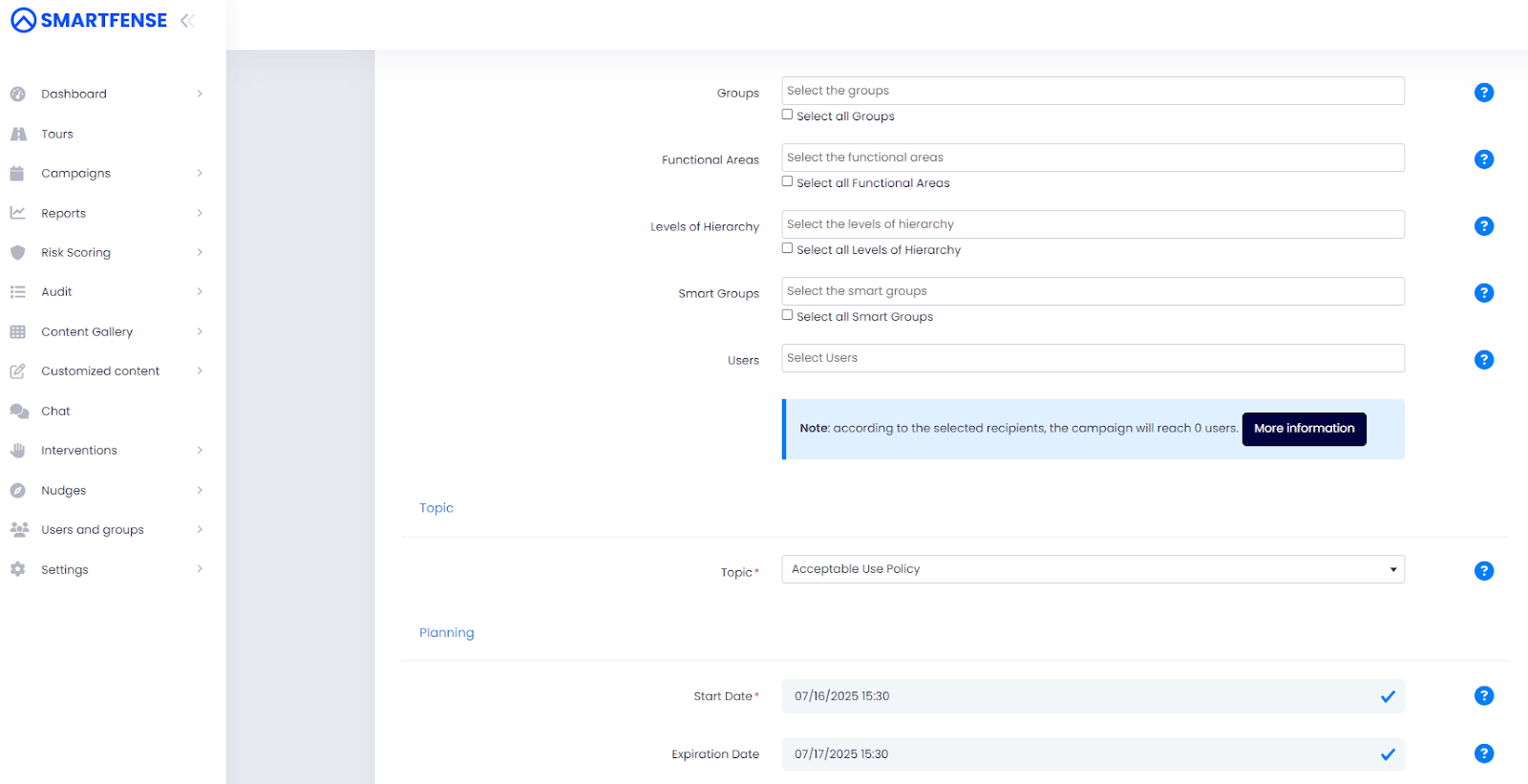Screen dimensions: 1528x784
Task: Open the Topic dropdown Acceptable Use Policy
Action: coord(1093,569)
